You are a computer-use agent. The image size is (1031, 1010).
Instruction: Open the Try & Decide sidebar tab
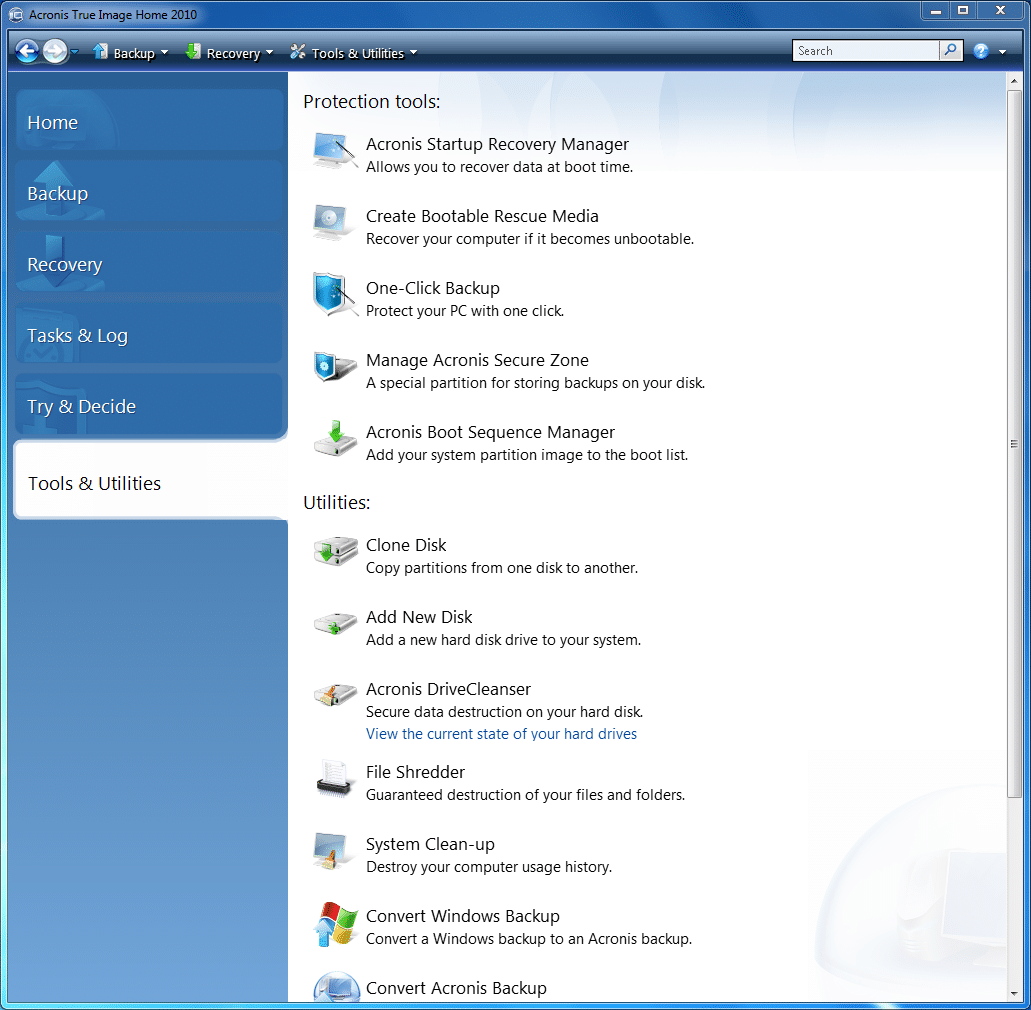(150, 405)
